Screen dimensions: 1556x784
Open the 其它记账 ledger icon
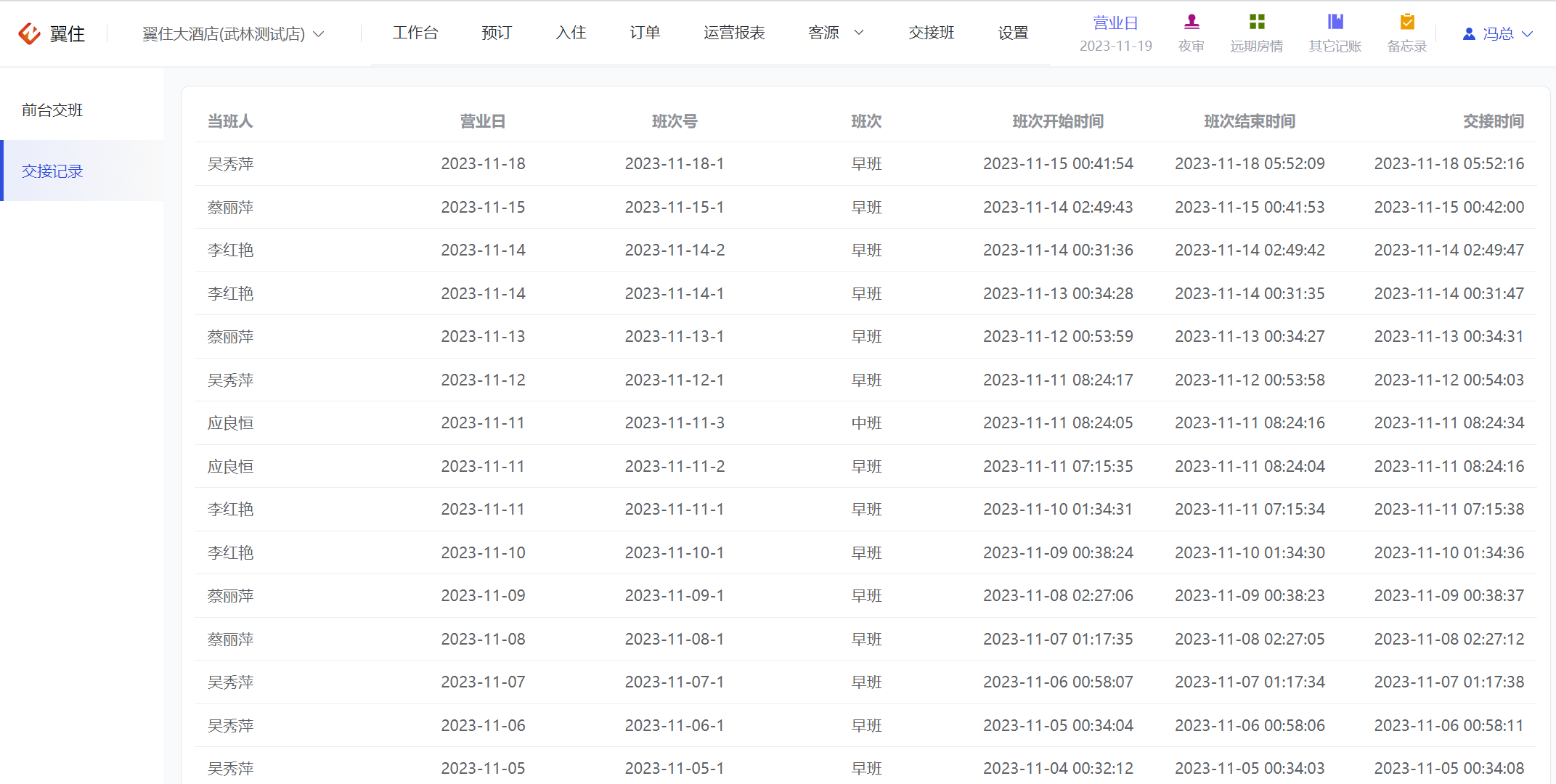click(1335, 22)
